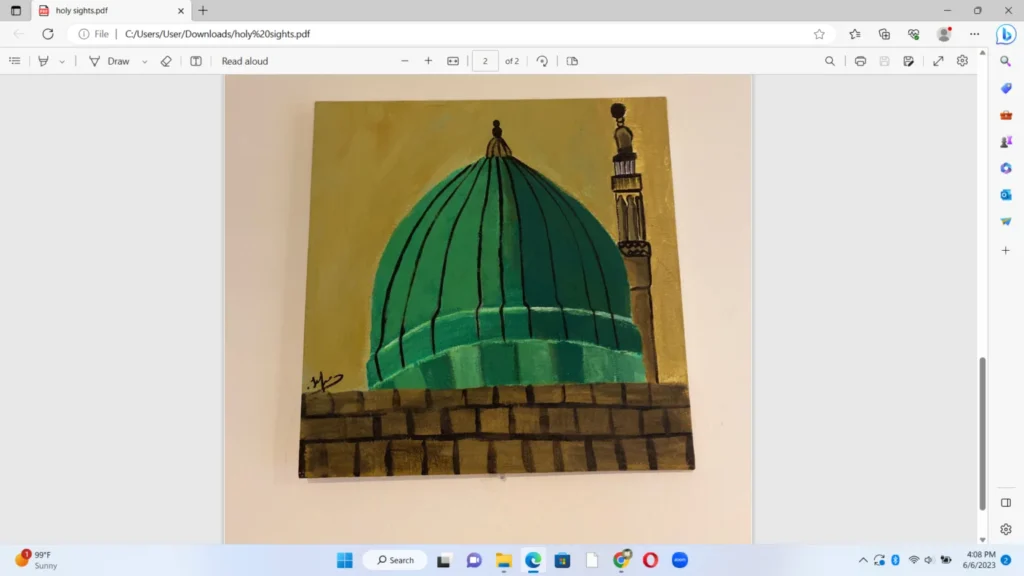The image size is (1024, 576).
Task: Select the Erase tool
Action: tap(166, 61)
